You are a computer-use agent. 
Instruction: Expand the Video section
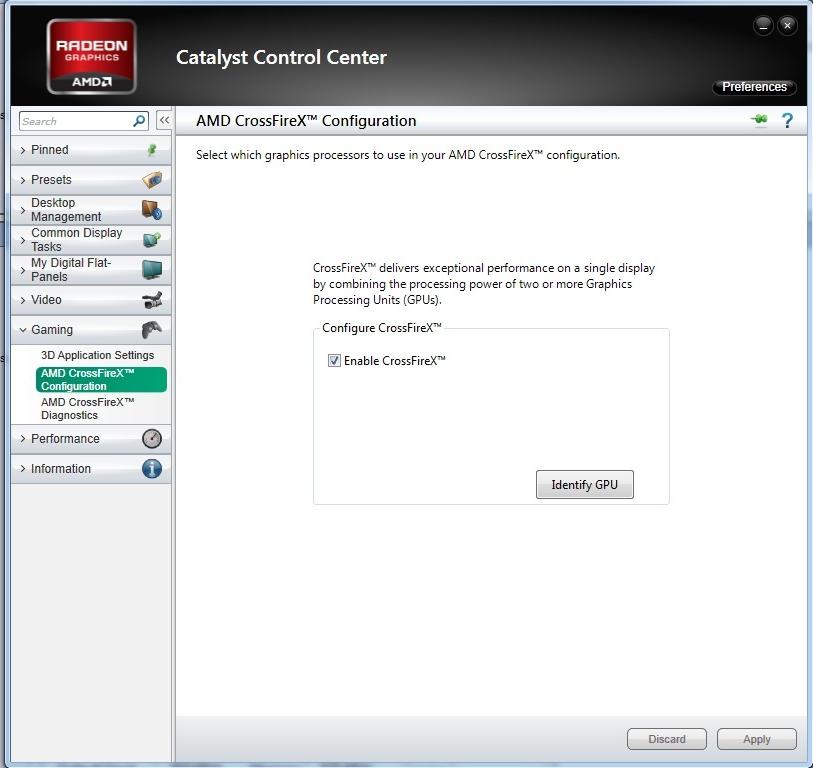[91, 300]
